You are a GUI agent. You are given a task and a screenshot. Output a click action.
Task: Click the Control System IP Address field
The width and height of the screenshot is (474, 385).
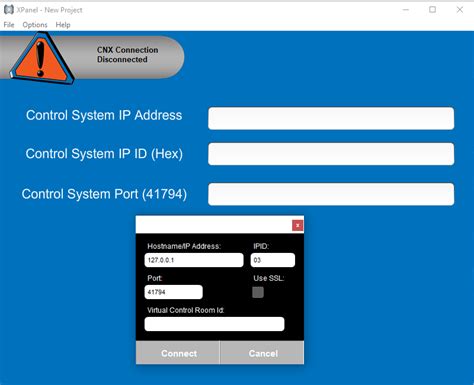coord(331,118)
